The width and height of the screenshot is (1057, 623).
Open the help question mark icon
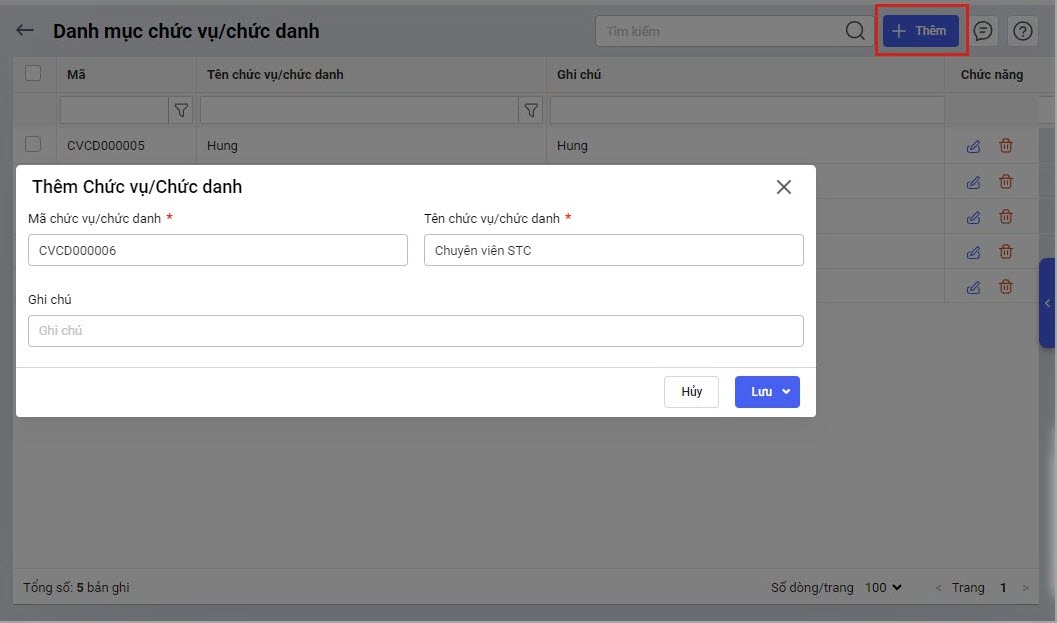(1022, 31)
